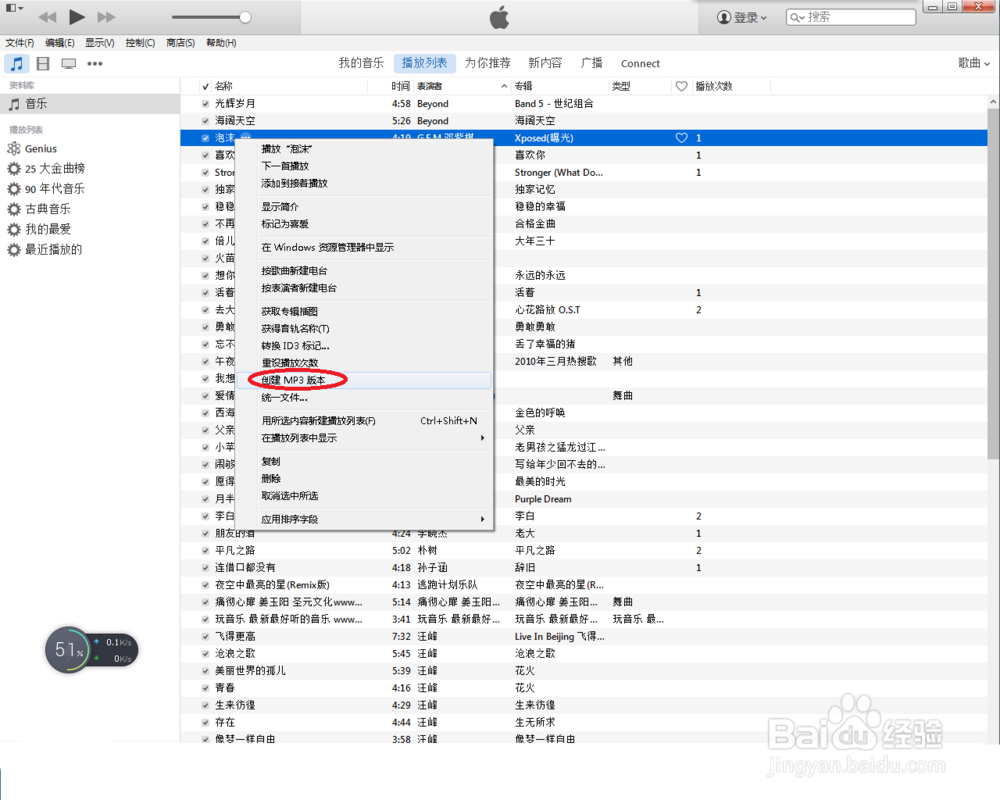
Task: Click the Apple logo in the display
Action: pos(499,17)
